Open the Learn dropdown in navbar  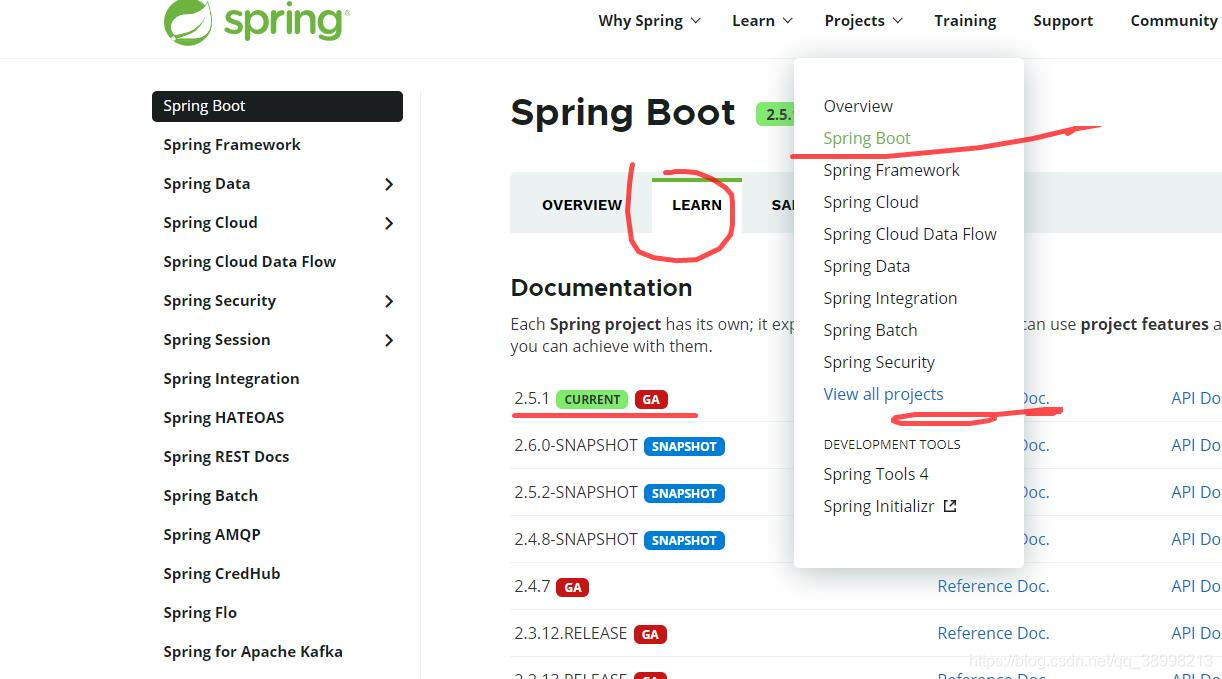[762, 20]
